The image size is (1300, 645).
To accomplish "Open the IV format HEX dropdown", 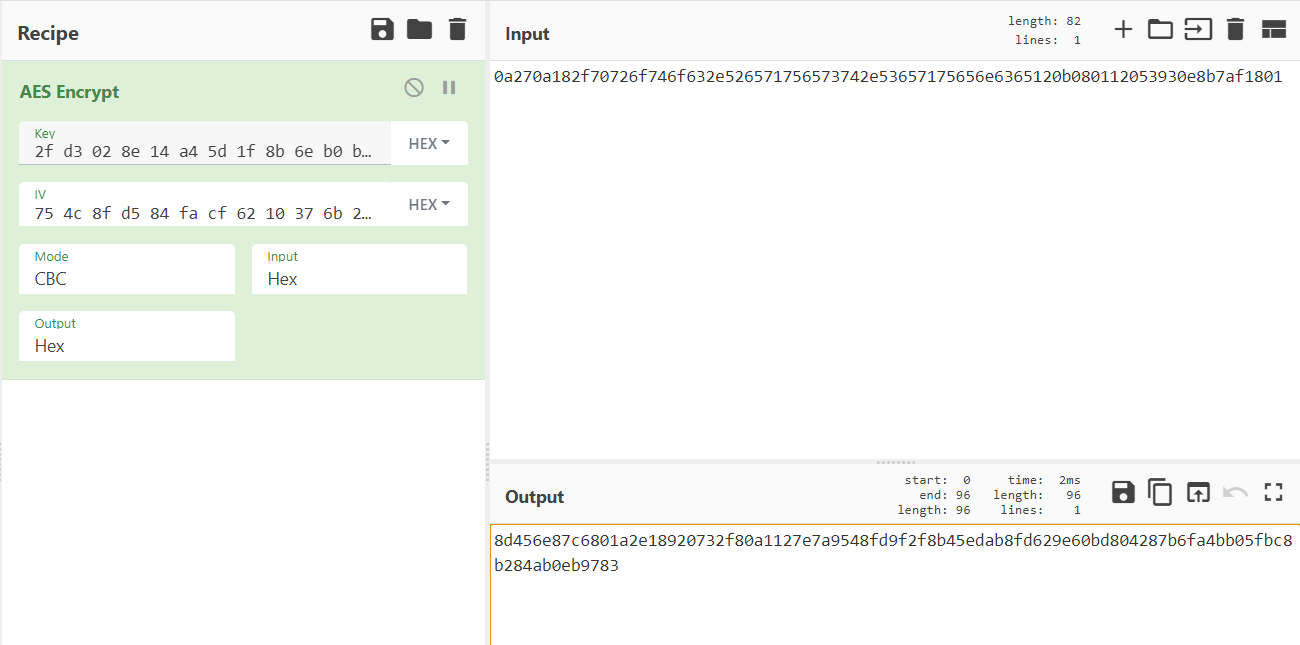I will (429, 205).
